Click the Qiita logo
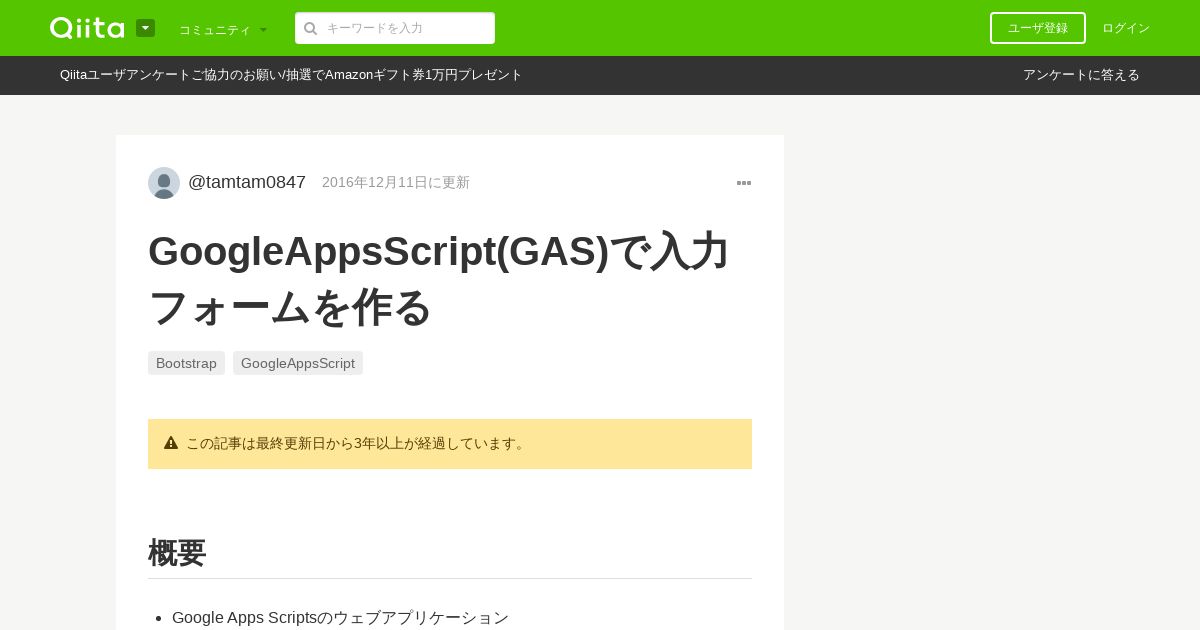The width and height of the screenshot is (1200, 630). (x=87, y=28)
